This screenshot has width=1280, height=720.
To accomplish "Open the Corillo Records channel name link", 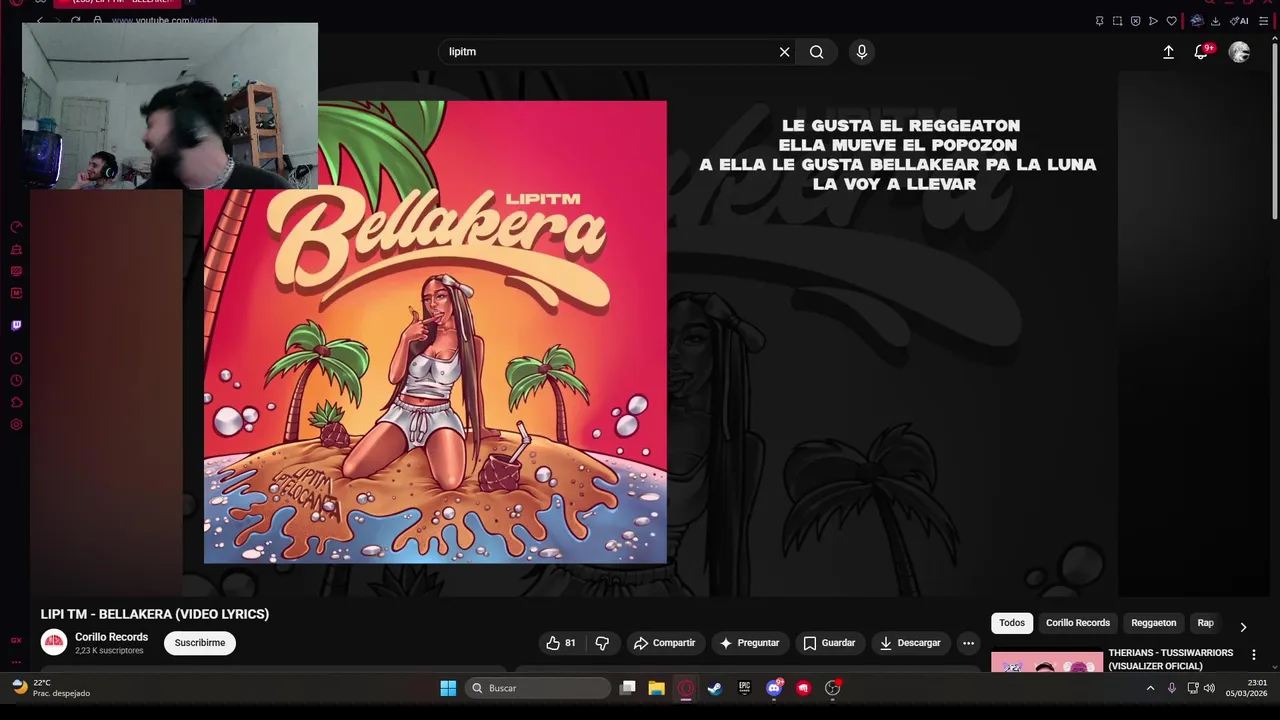I will tap(111, 637).
